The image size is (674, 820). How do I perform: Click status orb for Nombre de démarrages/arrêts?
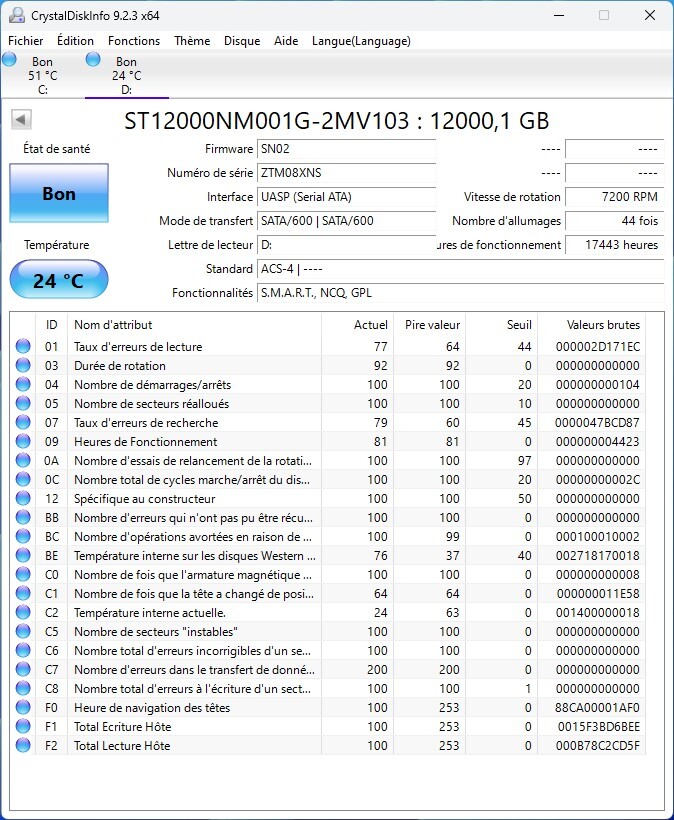tap(23, 384)
